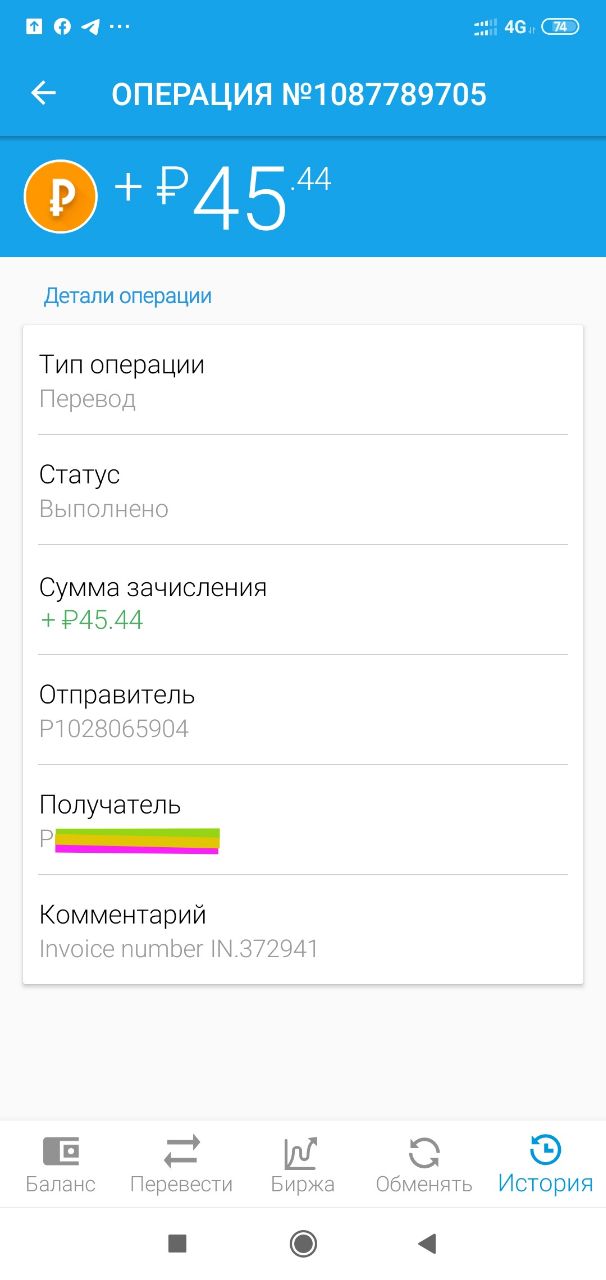Tap the Invoice number IN.372941 comment
The image size is (606, 1280).
(x=178, y=949)
